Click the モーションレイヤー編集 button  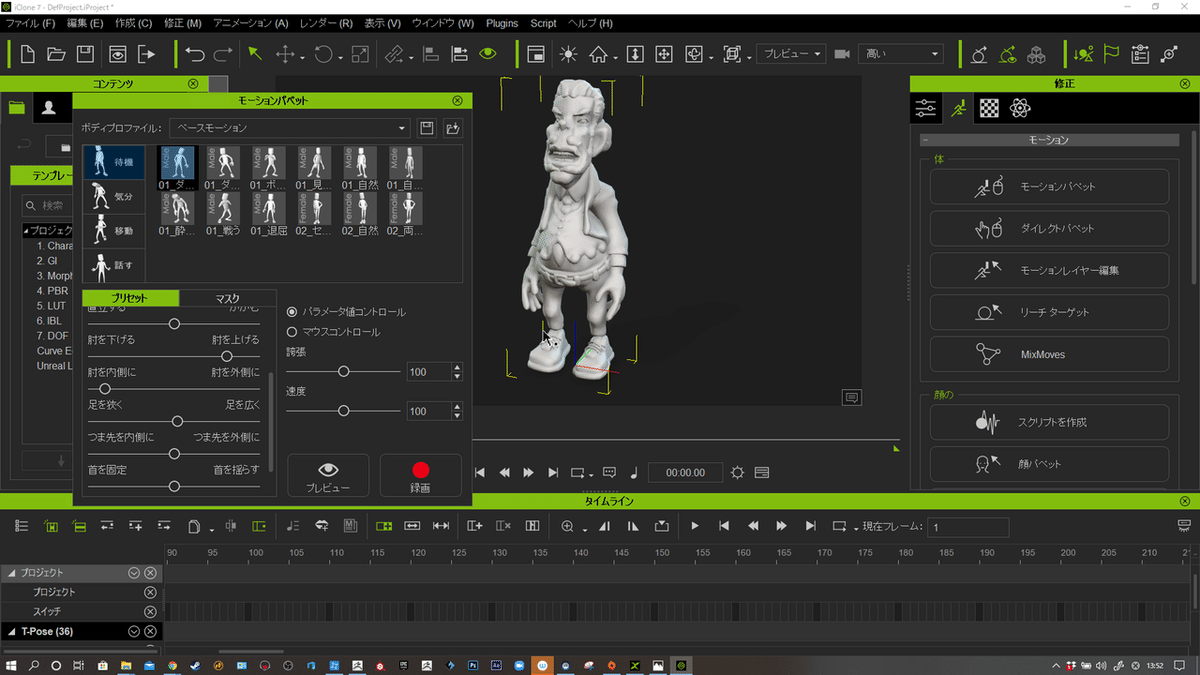point(1049,270)
